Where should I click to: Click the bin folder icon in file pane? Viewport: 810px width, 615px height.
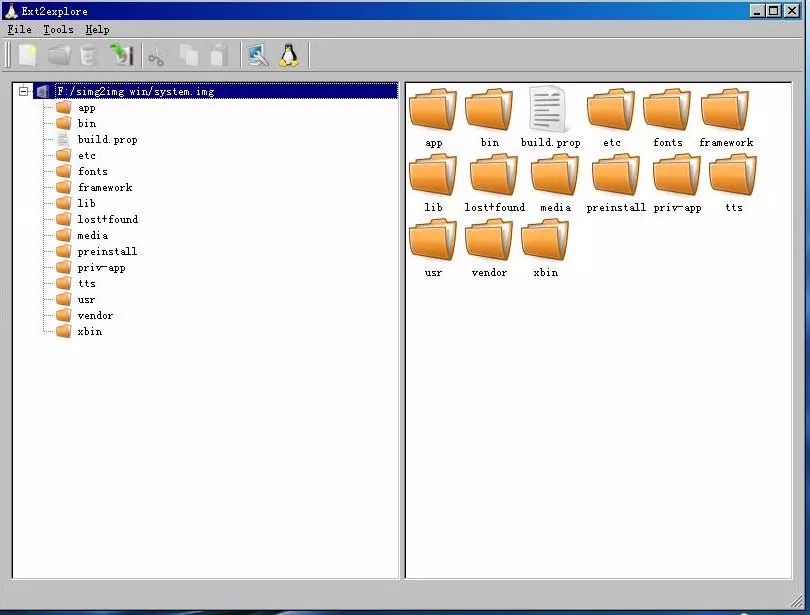click(489, 109)
